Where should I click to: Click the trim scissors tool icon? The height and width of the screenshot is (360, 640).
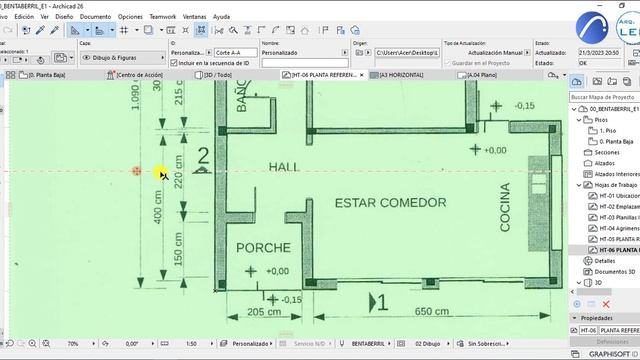pos(219,30)
